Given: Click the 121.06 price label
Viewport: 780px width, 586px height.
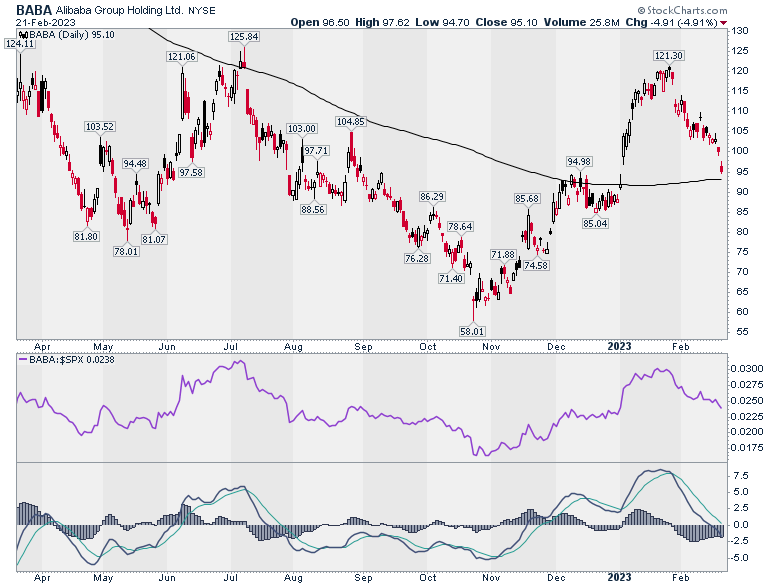Looking at the screenshot, I should coord(182,57).
